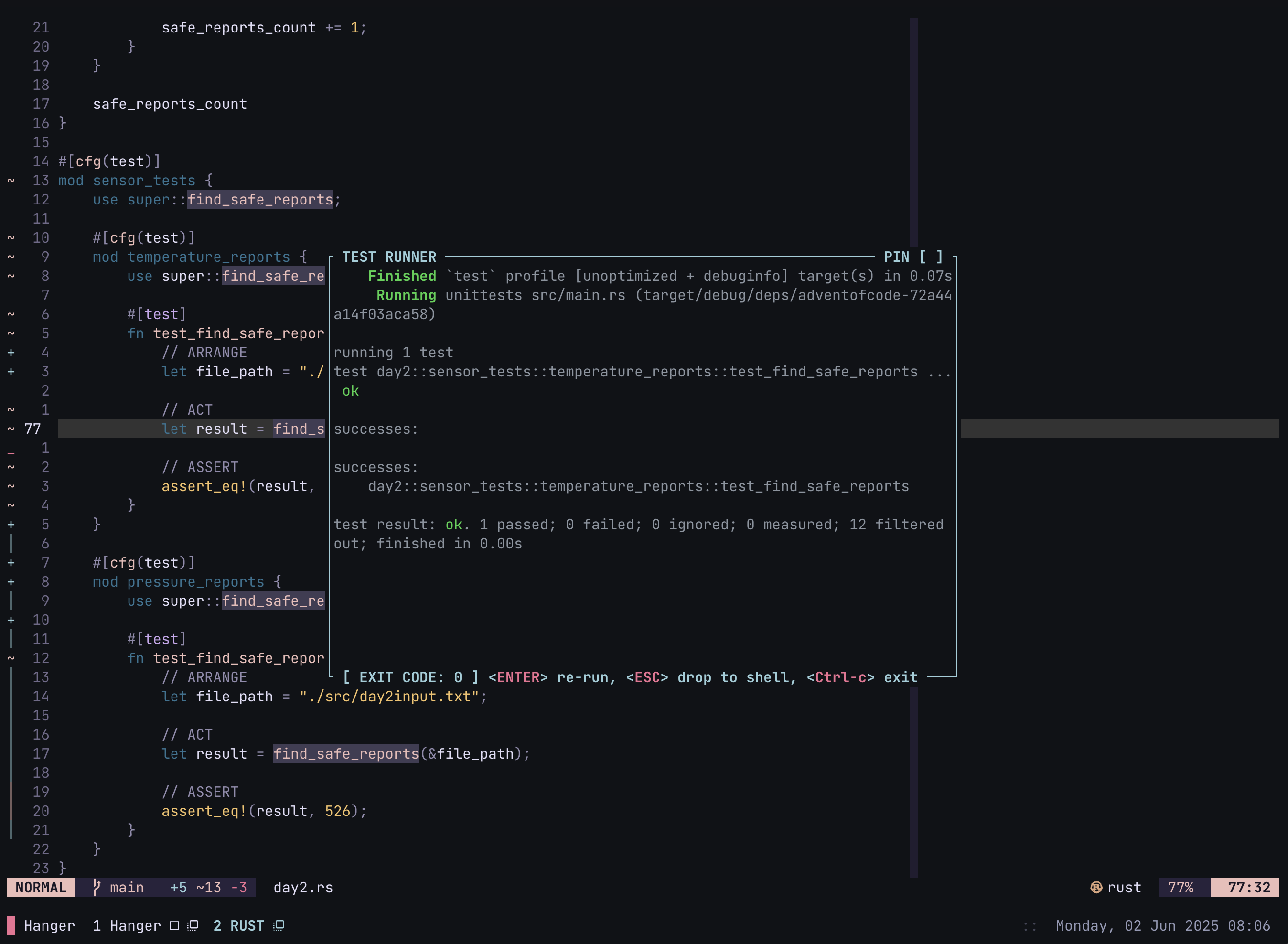Click the pink session block before Hanger

[x=11, y=925]
